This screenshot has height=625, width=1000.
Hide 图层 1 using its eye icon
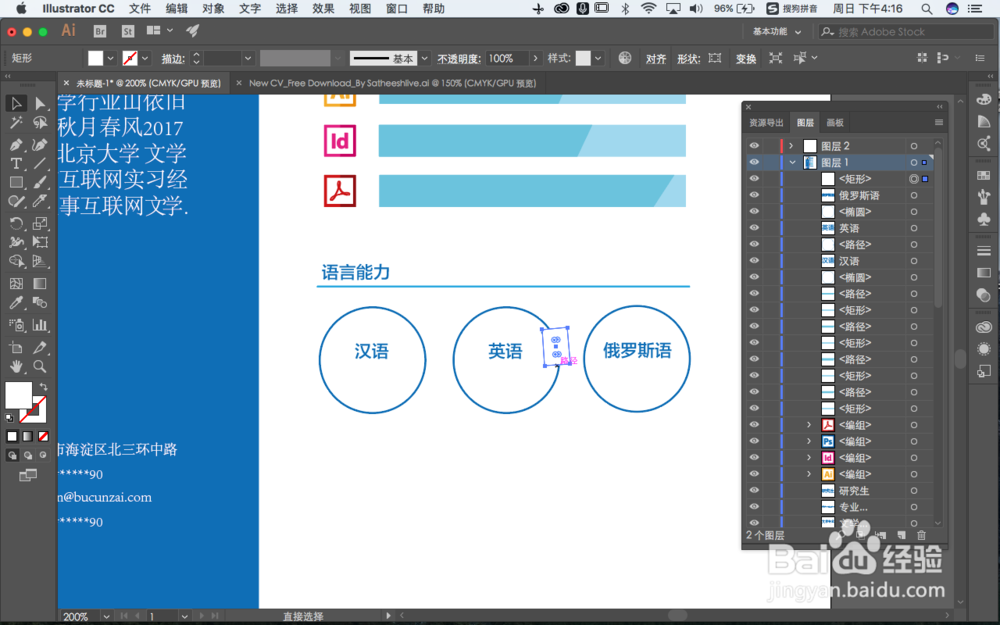coord(754,163)
